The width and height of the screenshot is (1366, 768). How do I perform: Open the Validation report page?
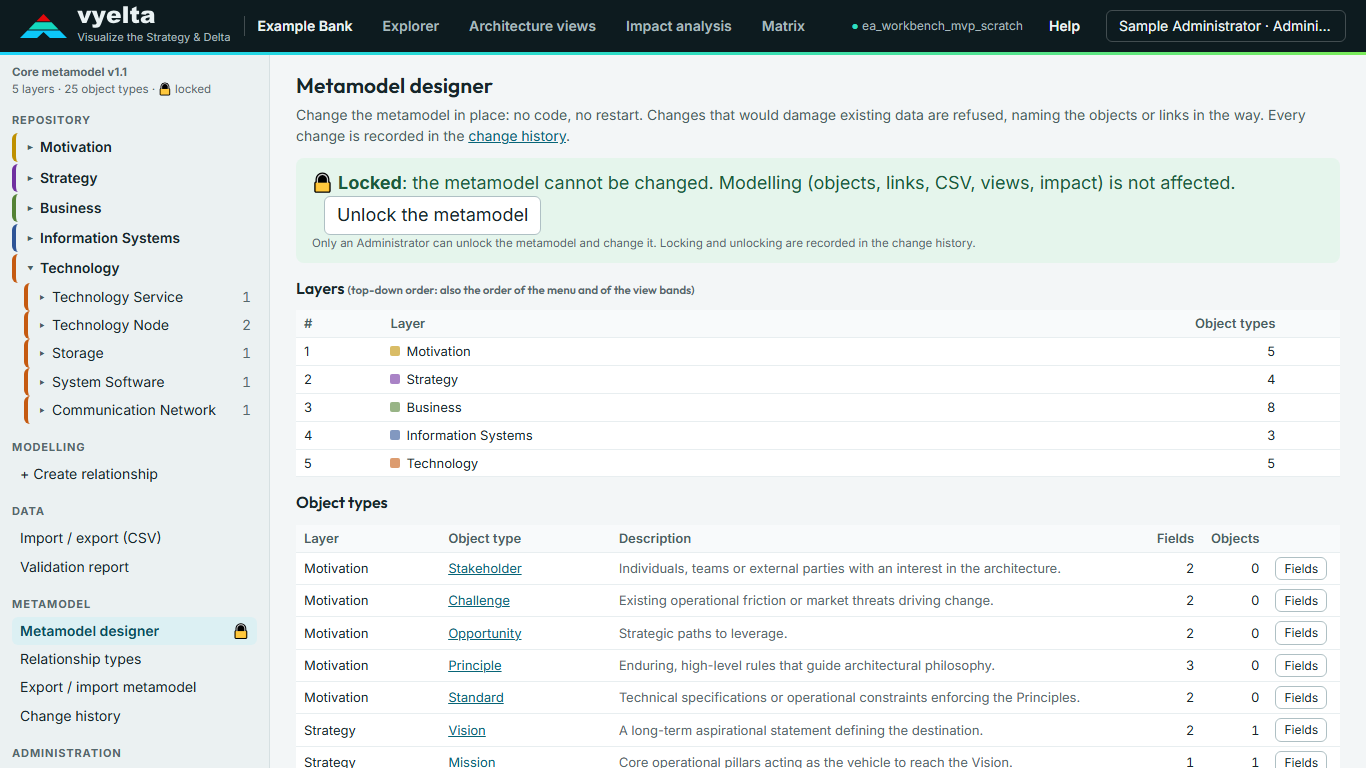[75, 567]
